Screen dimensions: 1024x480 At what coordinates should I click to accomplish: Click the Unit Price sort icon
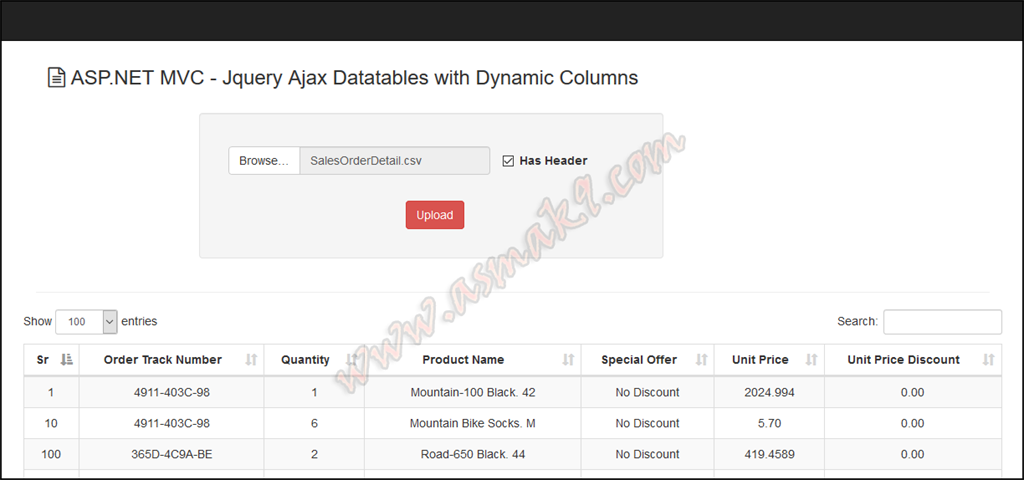click(x=811, y=360)
